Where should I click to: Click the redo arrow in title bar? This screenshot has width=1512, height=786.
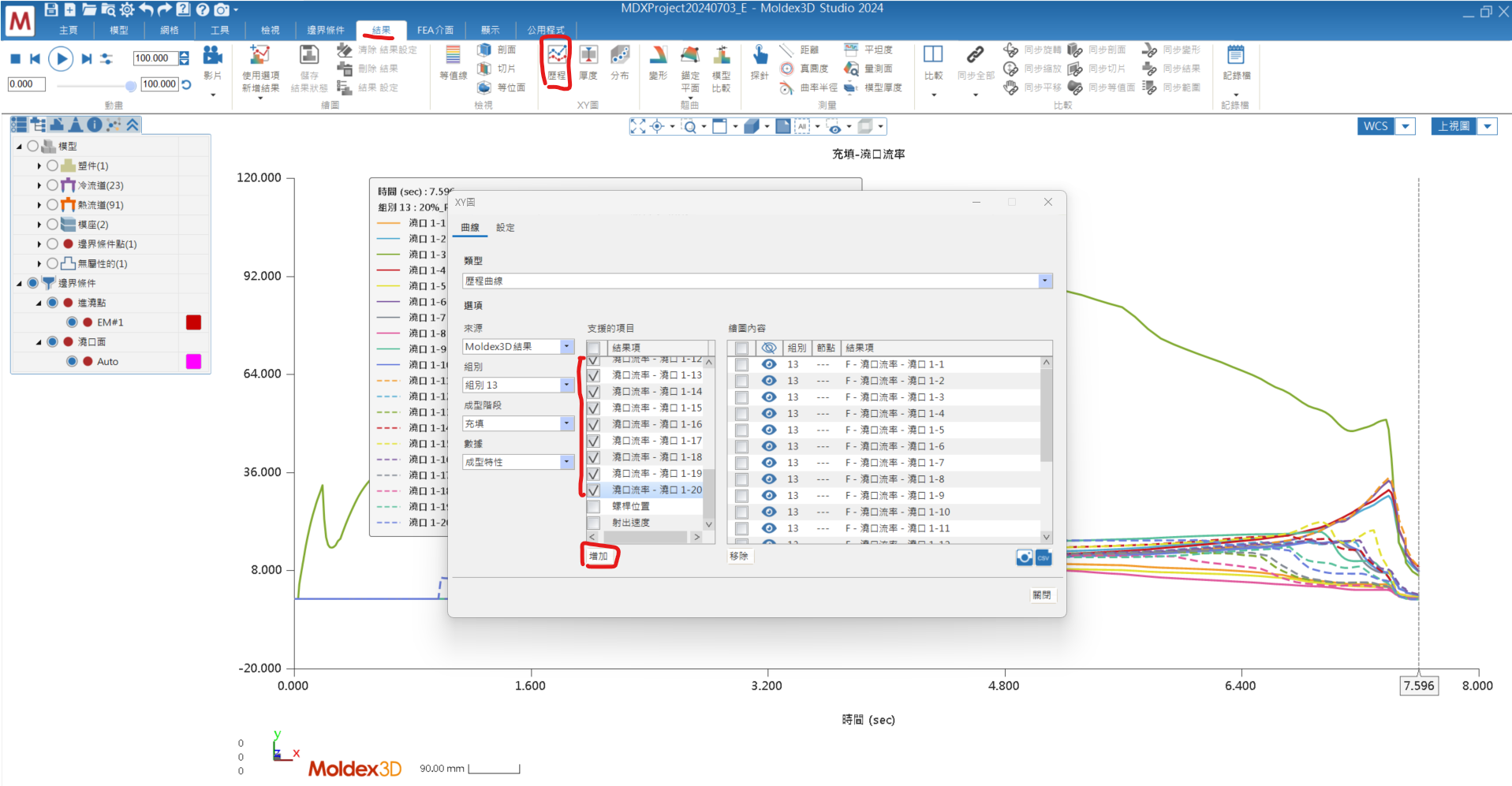(164, 9)
